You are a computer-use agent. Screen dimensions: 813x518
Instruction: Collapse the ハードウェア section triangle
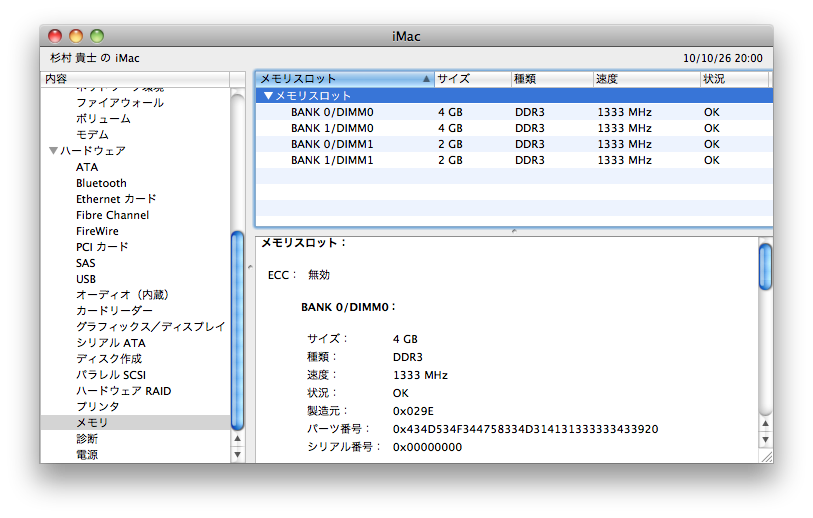[x=53, y=151]
